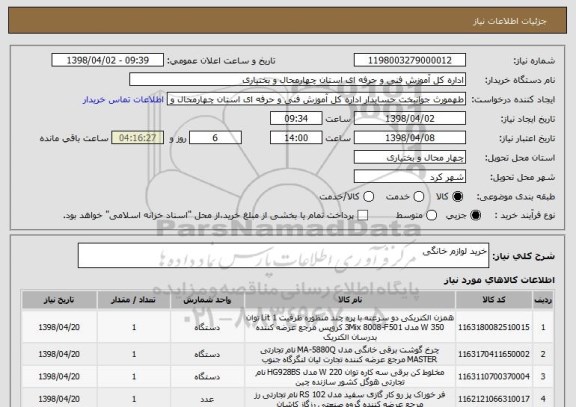This screenshot has height=407, width=576.
Task: Click the general description box خرید لوازم خانگی
Action: pyautogui.click(x=283, y=255)
